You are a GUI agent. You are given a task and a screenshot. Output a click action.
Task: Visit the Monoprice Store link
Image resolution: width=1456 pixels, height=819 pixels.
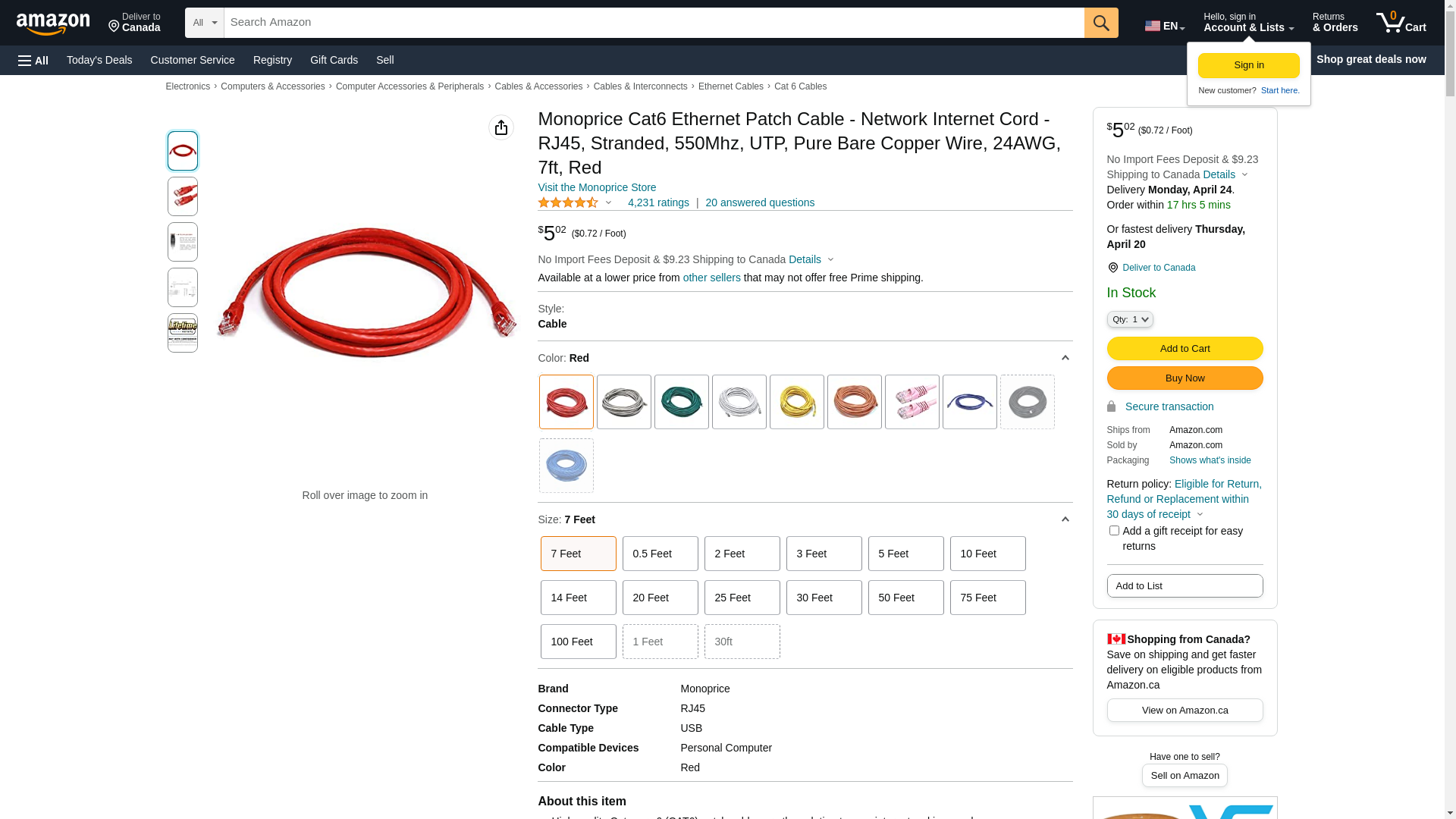coord(597,187)
